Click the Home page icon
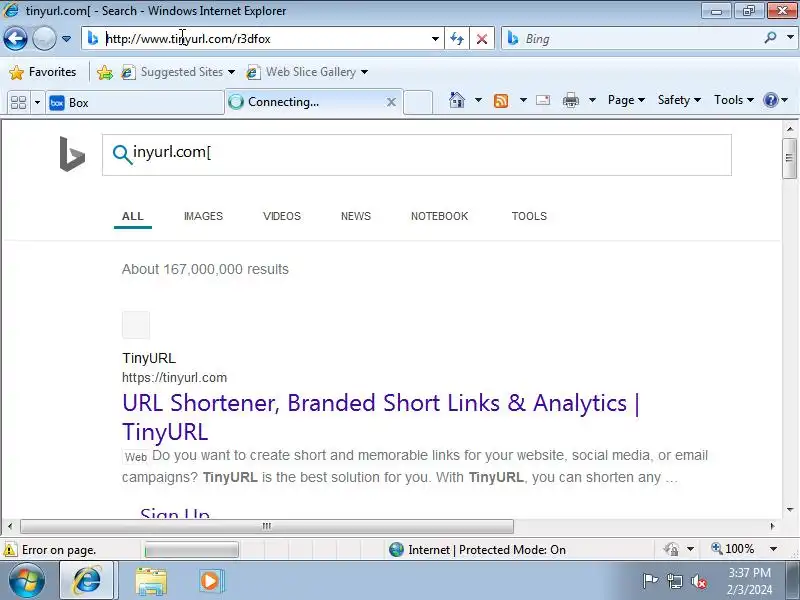800x600 pixels. [x=457, y=100]
